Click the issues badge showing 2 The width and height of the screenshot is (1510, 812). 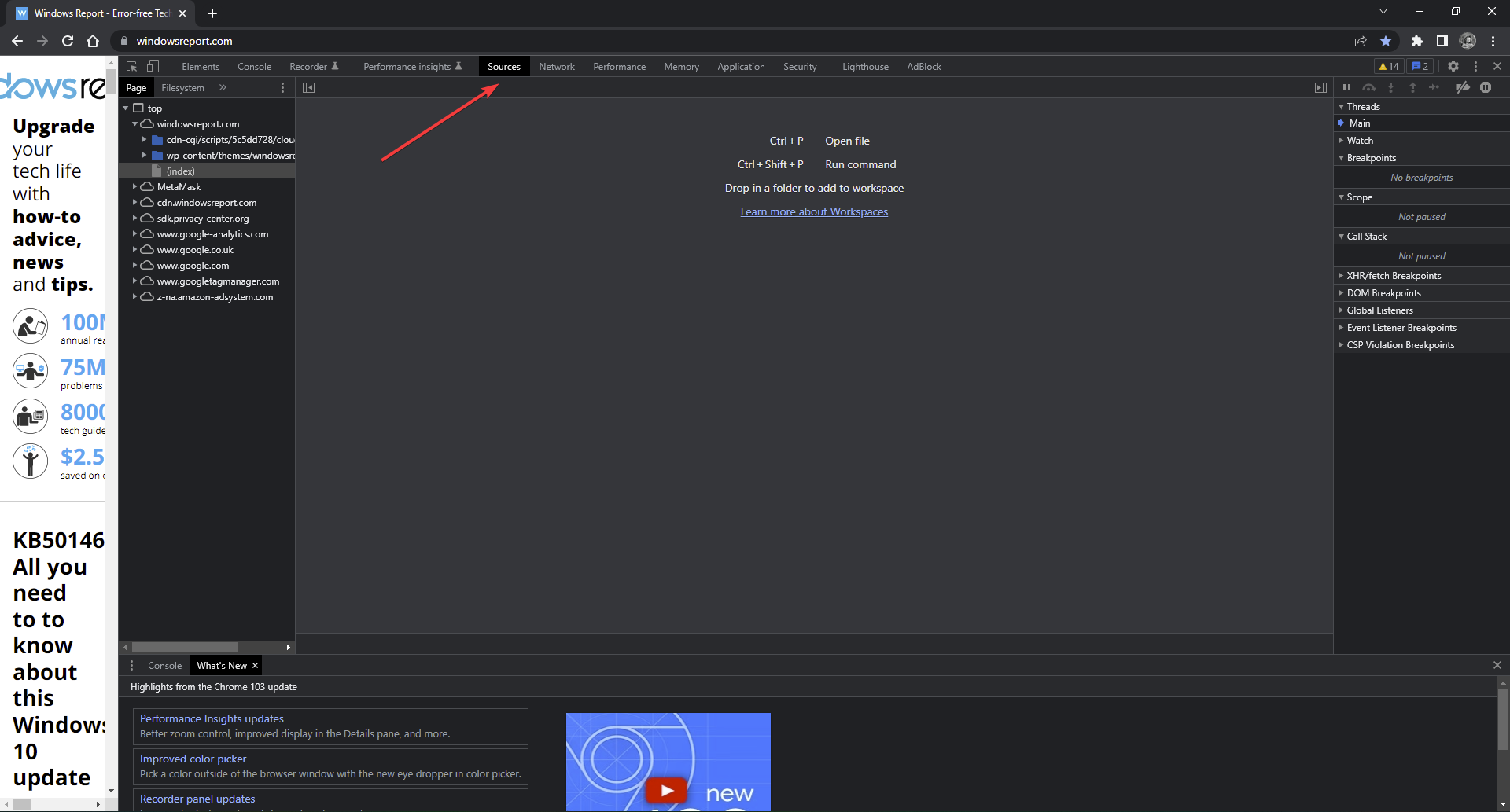pos(1420,67)
